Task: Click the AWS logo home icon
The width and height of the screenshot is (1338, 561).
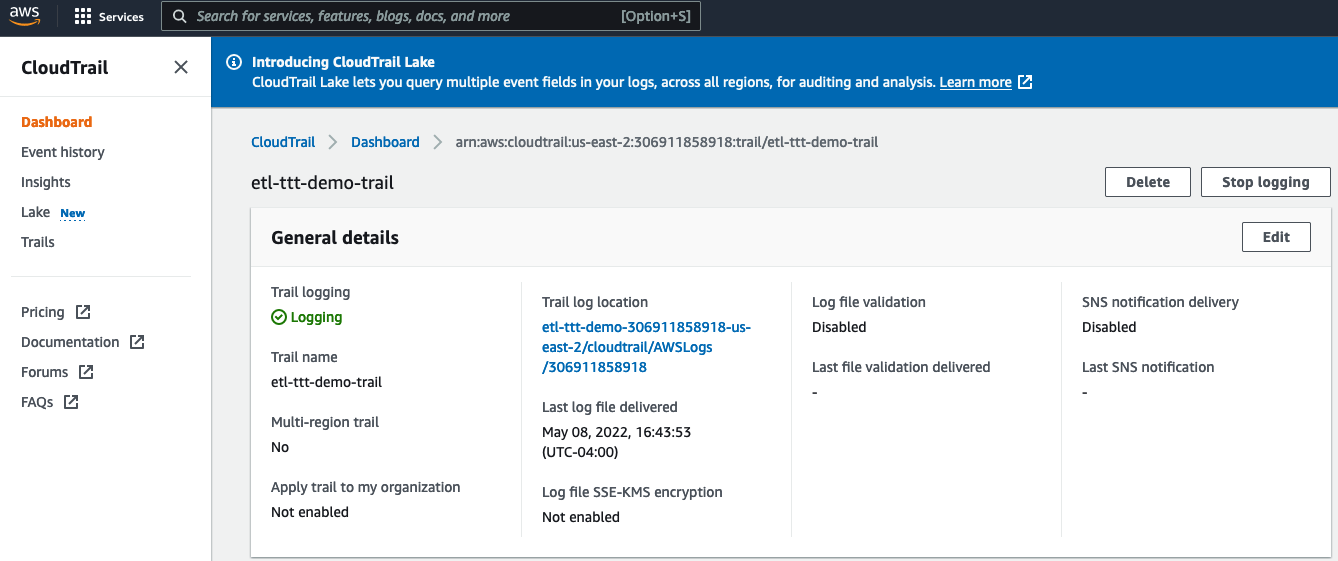Action: [25, 17]
